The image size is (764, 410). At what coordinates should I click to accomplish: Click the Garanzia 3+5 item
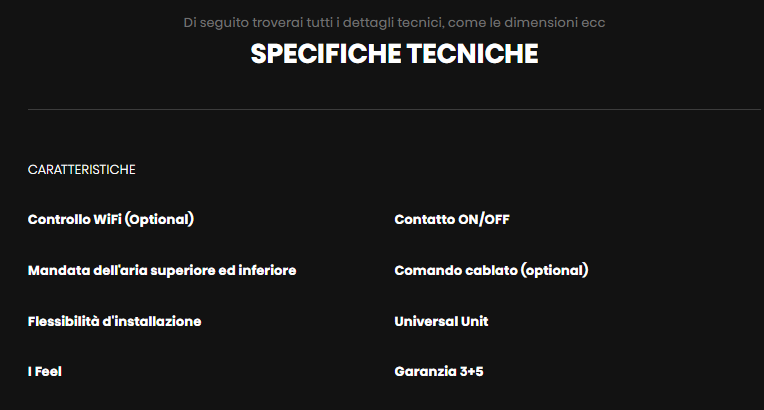pos(439,372)
